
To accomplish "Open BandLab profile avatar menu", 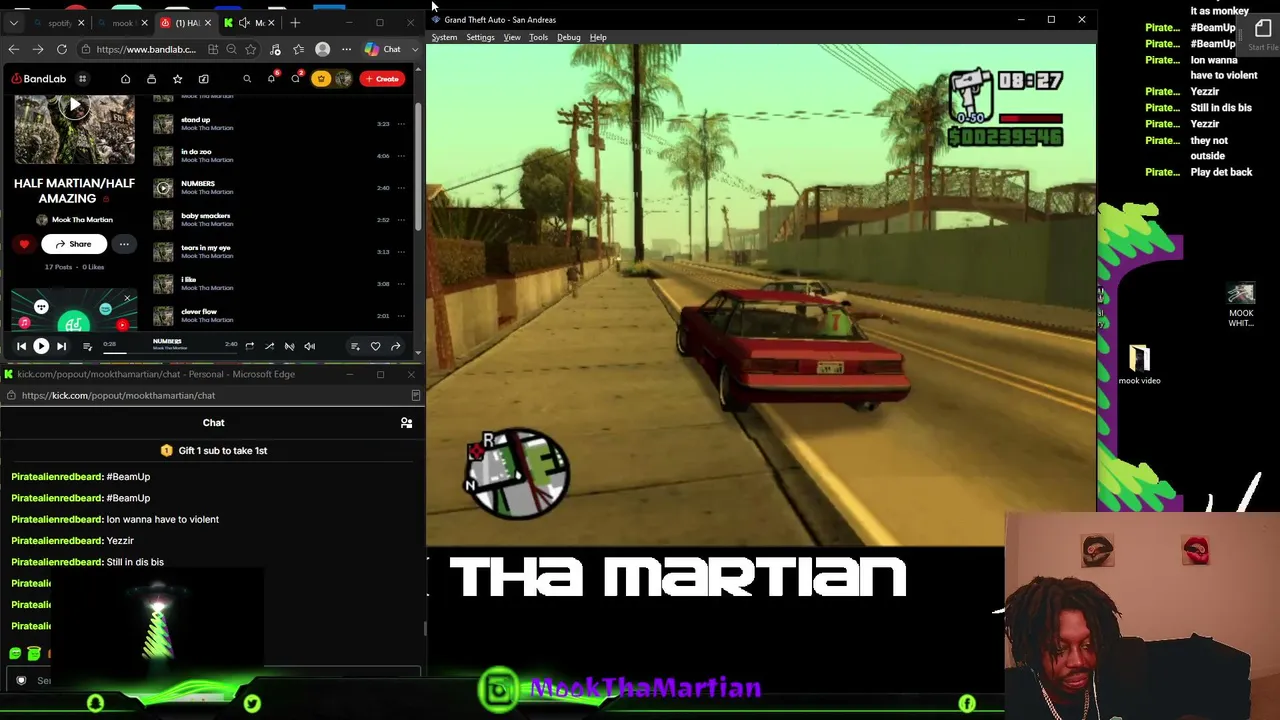I will (343, 79).
